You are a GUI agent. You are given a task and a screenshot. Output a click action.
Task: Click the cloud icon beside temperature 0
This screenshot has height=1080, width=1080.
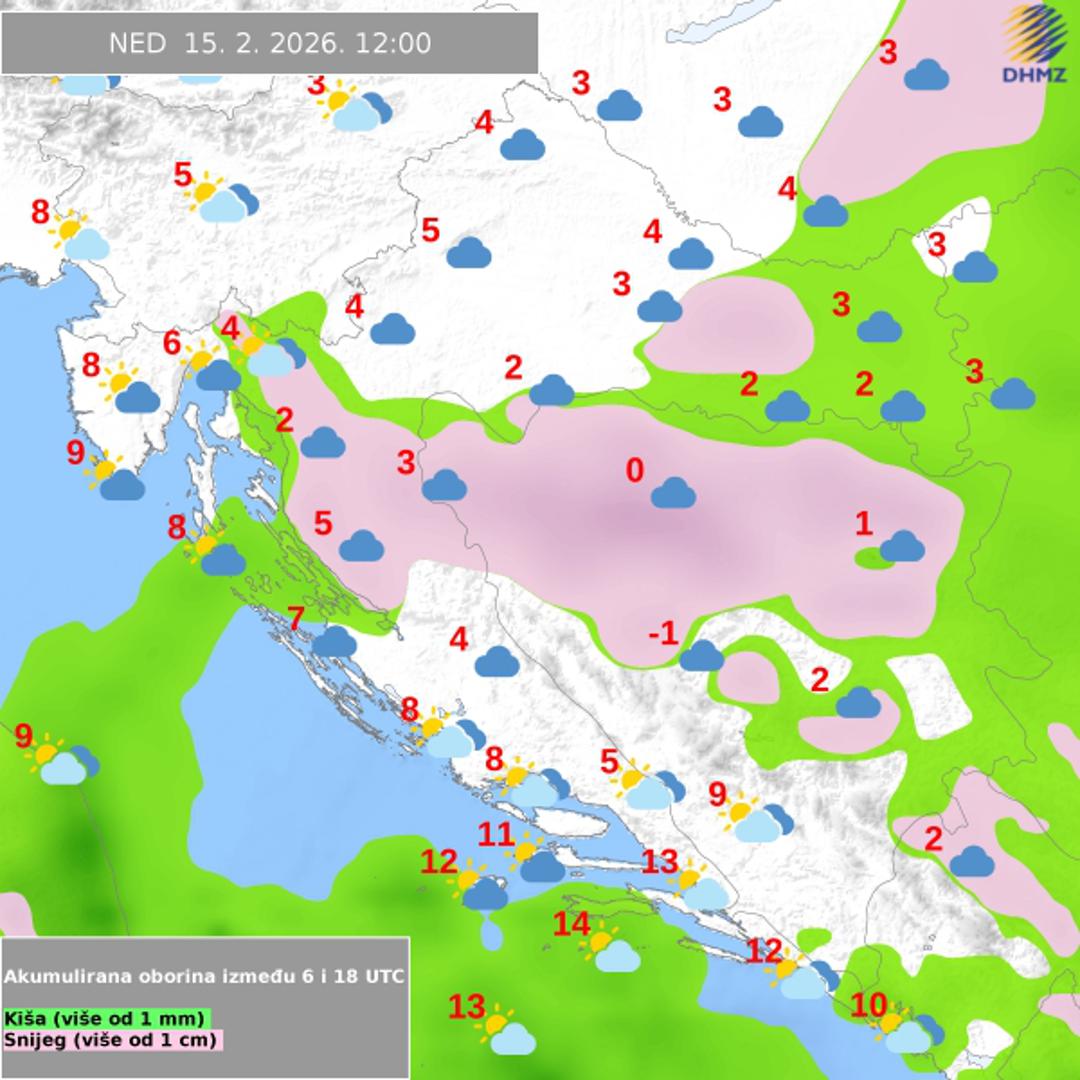(x=673, y=493)
